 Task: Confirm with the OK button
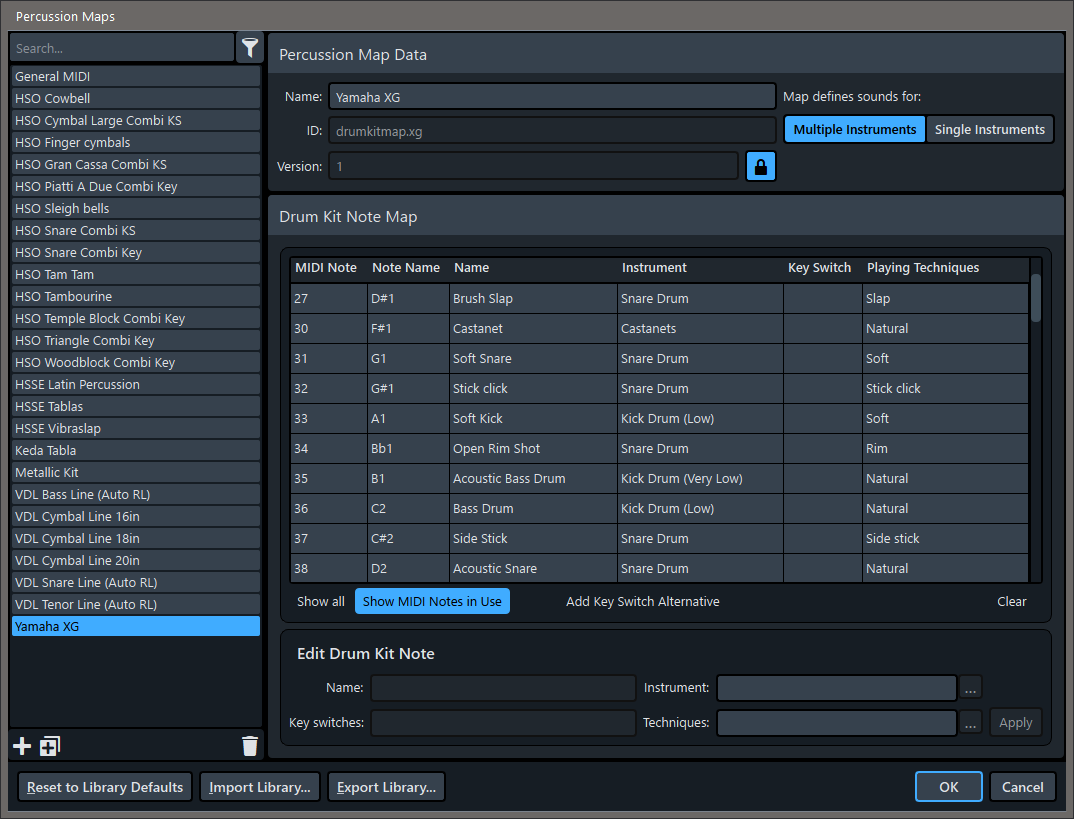(949, 787)
